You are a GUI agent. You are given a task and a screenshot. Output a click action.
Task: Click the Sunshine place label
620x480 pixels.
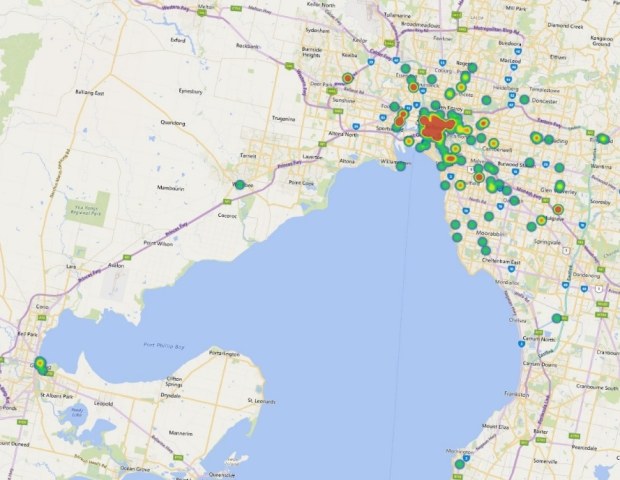coord(344,101)
